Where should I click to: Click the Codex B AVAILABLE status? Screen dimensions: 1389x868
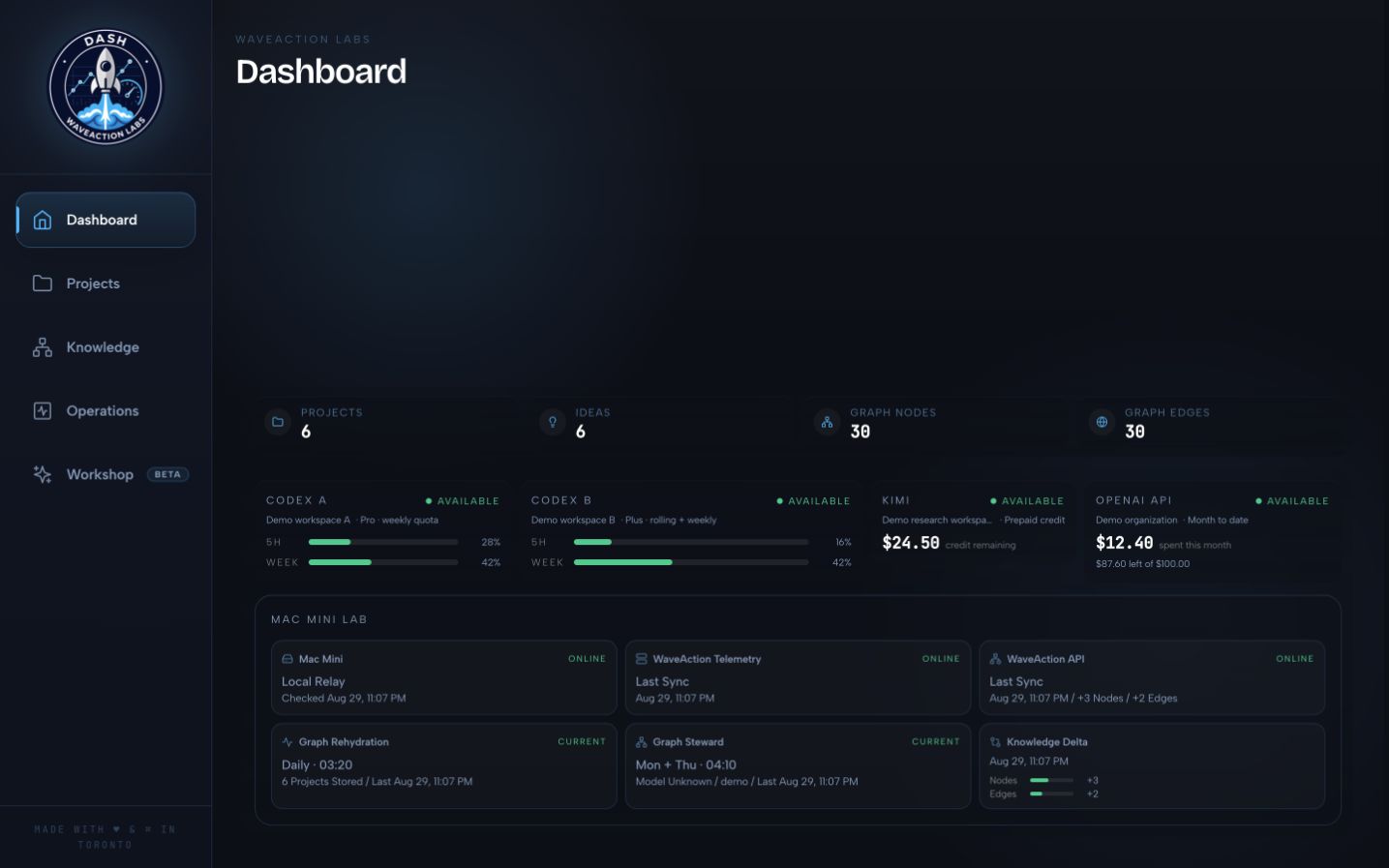813,501
